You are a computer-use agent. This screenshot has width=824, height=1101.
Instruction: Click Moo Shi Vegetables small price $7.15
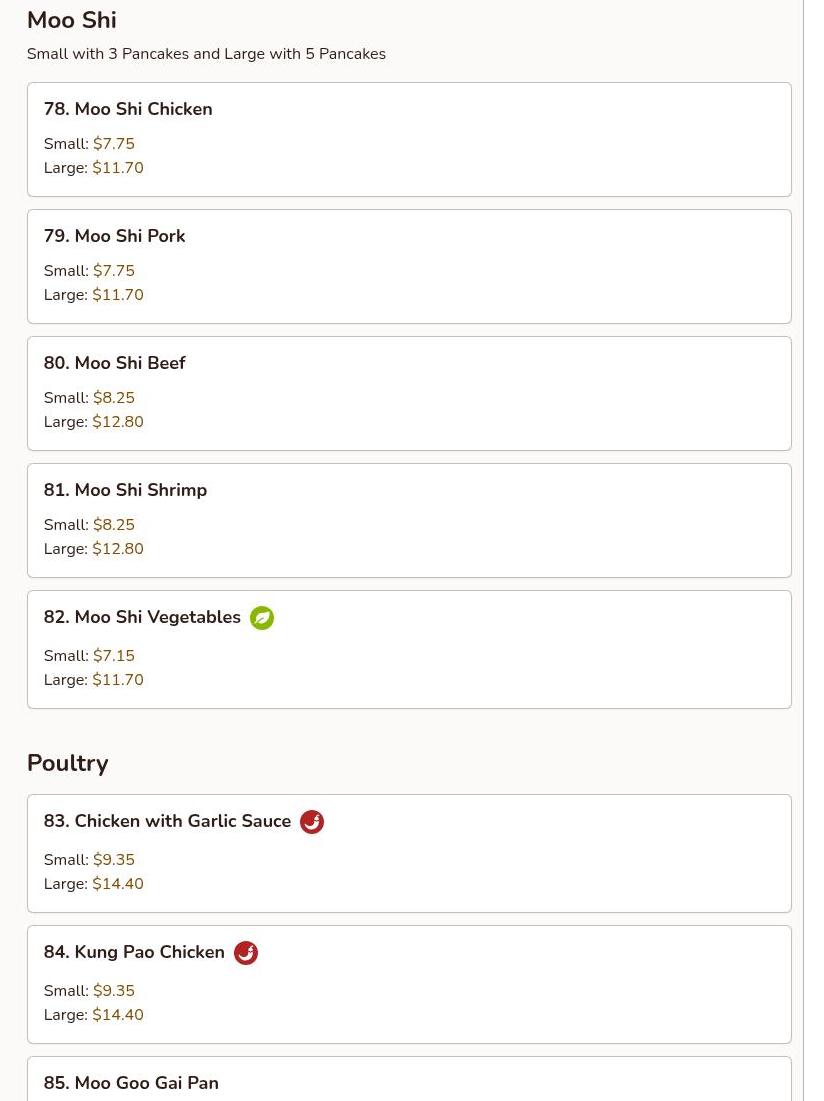pyautogui.click(x=113, y=656)
